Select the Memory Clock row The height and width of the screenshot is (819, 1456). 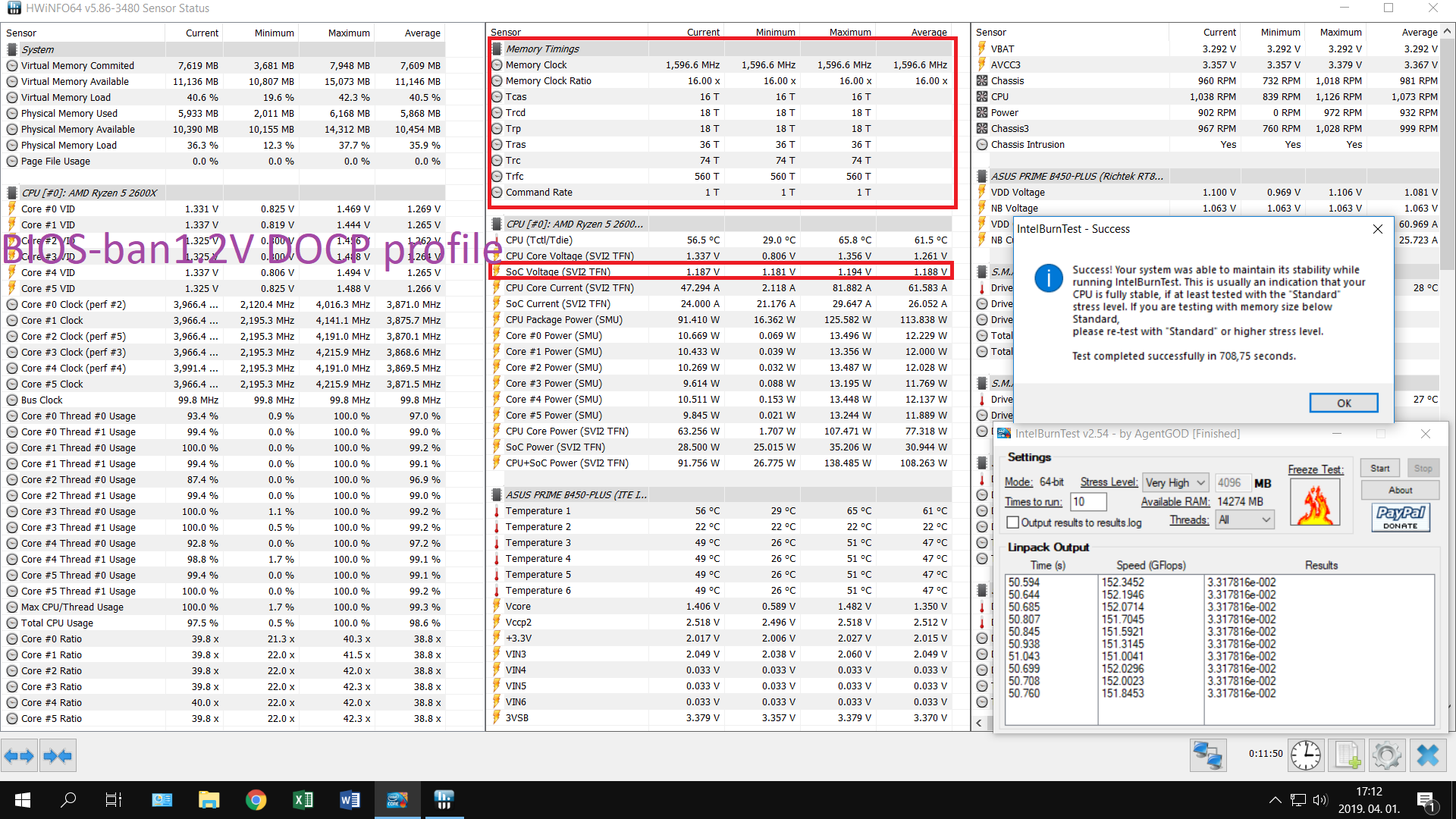[720, 65]
